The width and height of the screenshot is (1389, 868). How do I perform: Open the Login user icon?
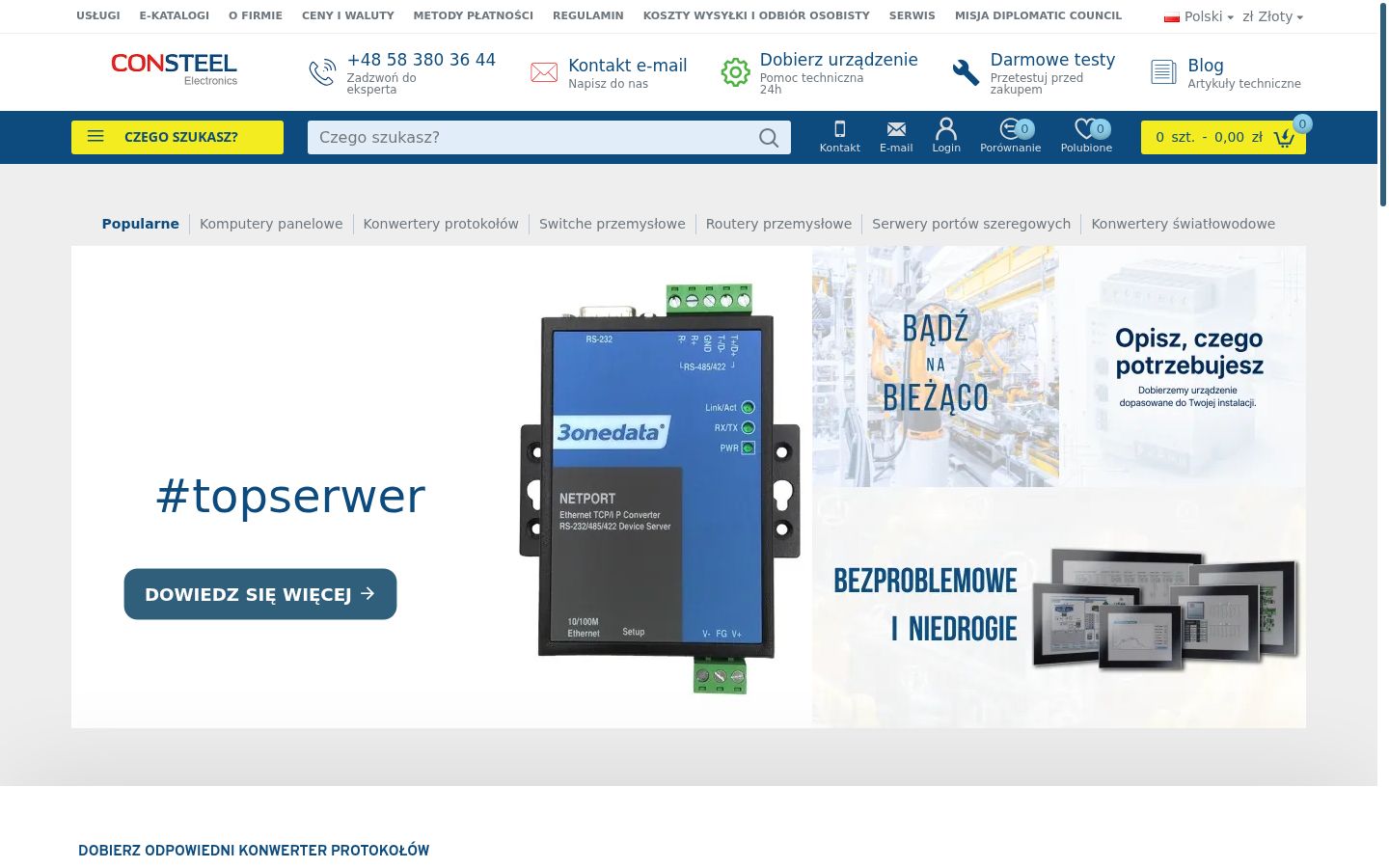[x=946, y=128]
